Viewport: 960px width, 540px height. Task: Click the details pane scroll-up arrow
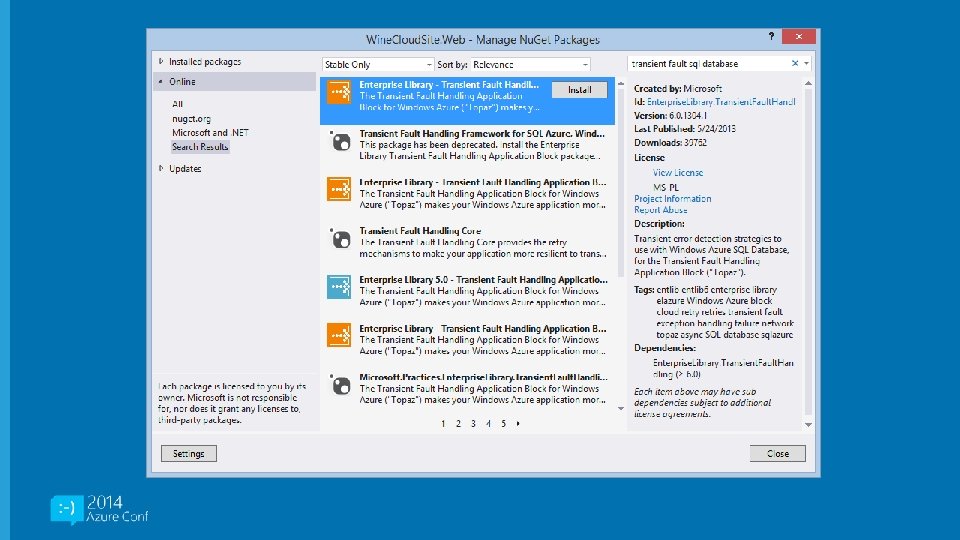(808, 83)
